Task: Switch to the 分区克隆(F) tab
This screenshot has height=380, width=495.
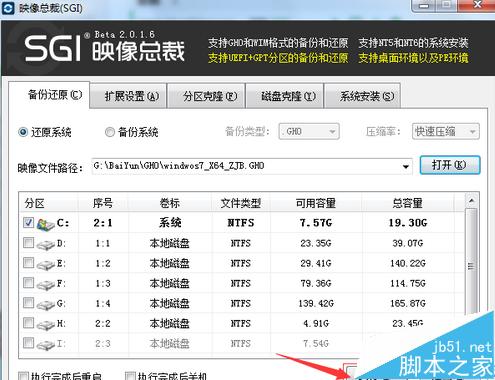Action: [206, 96]
